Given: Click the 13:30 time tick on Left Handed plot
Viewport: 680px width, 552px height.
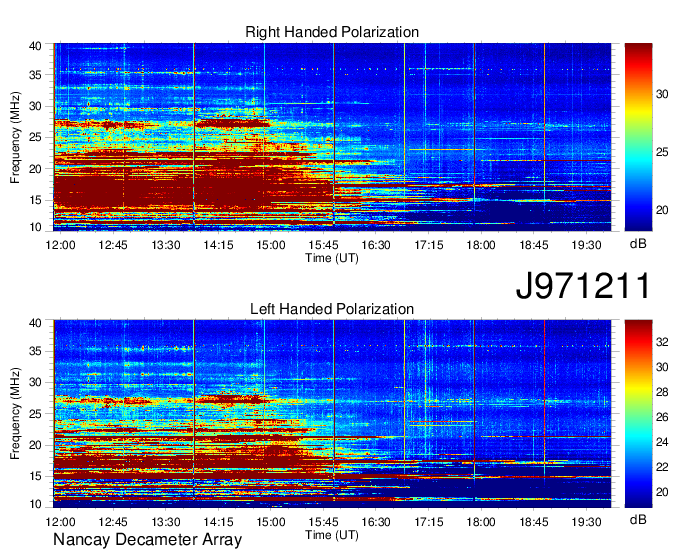Looking at the screenshot, I should tap(166, 522).
